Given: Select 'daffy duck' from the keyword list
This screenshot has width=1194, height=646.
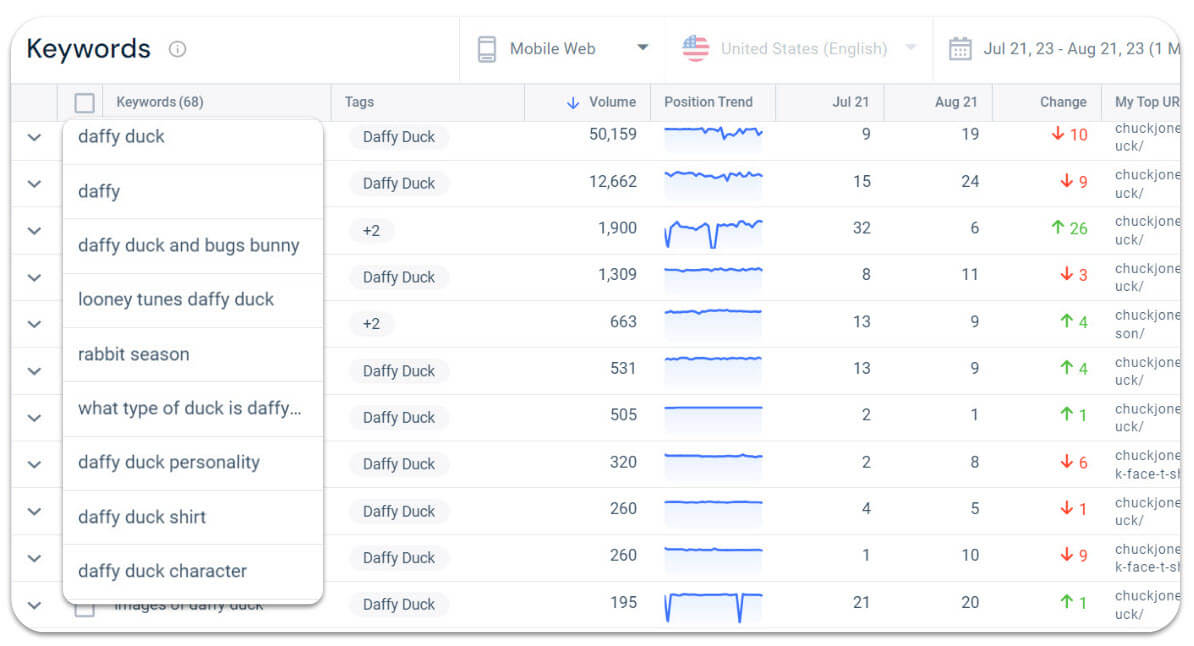Looking at the screenshot, I should [x=193, y=137].
